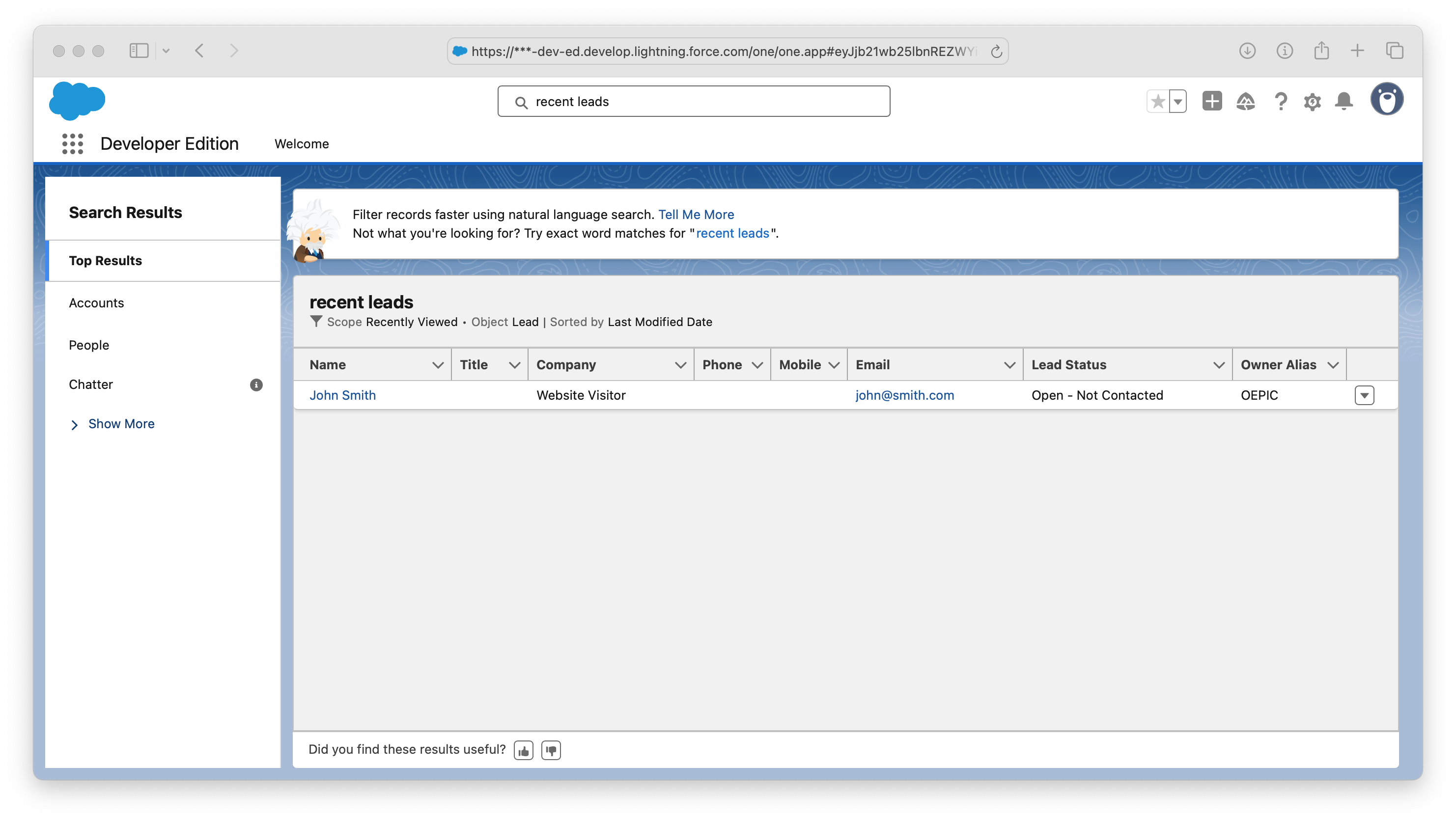This screenshot has width=1456, height=821.
Task: Open the Name column header dropdown
Action: (x=439, y=364)
